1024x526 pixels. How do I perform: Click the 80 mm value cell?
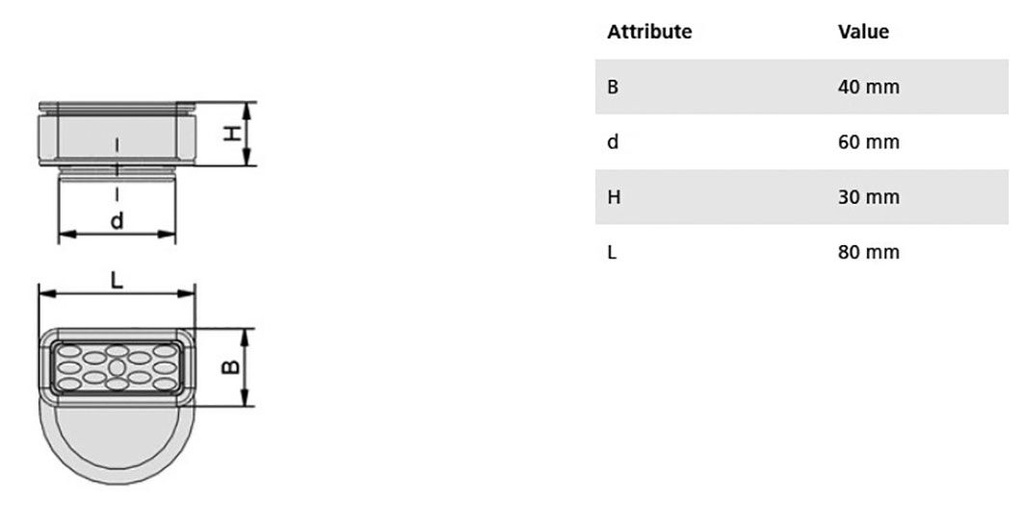pyautogui.click(x=868, y=252)
